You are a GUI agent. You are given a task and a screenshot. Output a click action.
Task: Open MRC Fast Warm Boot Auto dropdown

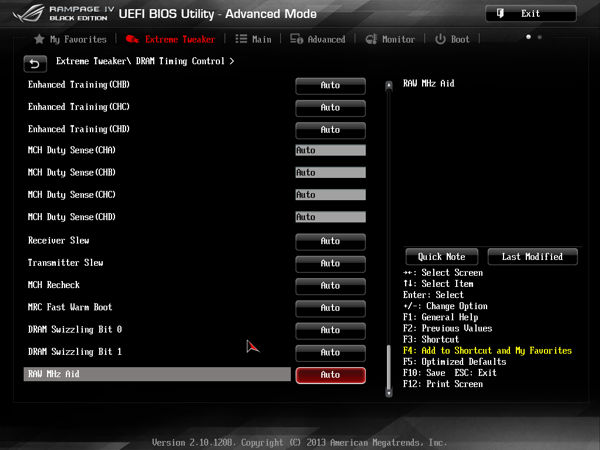(x=330, y=308)
